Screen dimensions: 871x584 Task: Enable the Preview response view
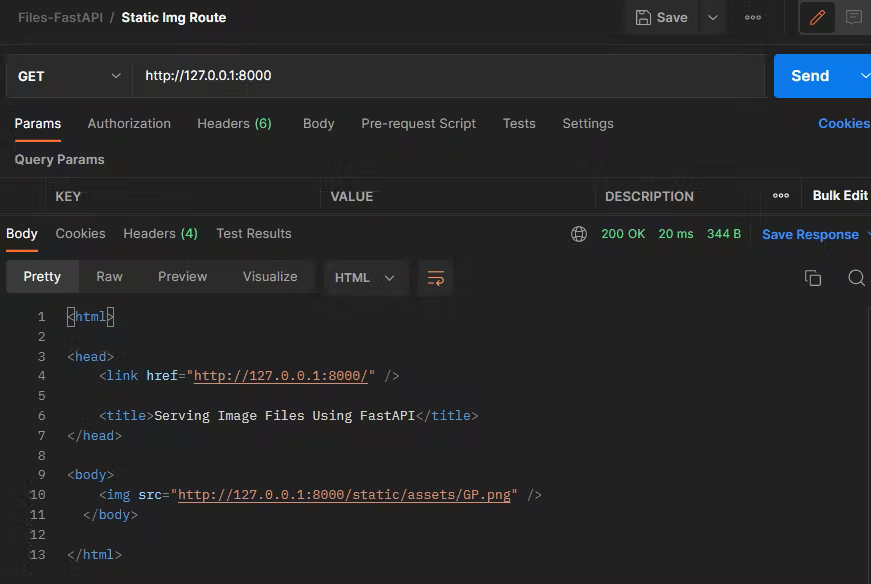pyautogui.click(x=182, y=276)
